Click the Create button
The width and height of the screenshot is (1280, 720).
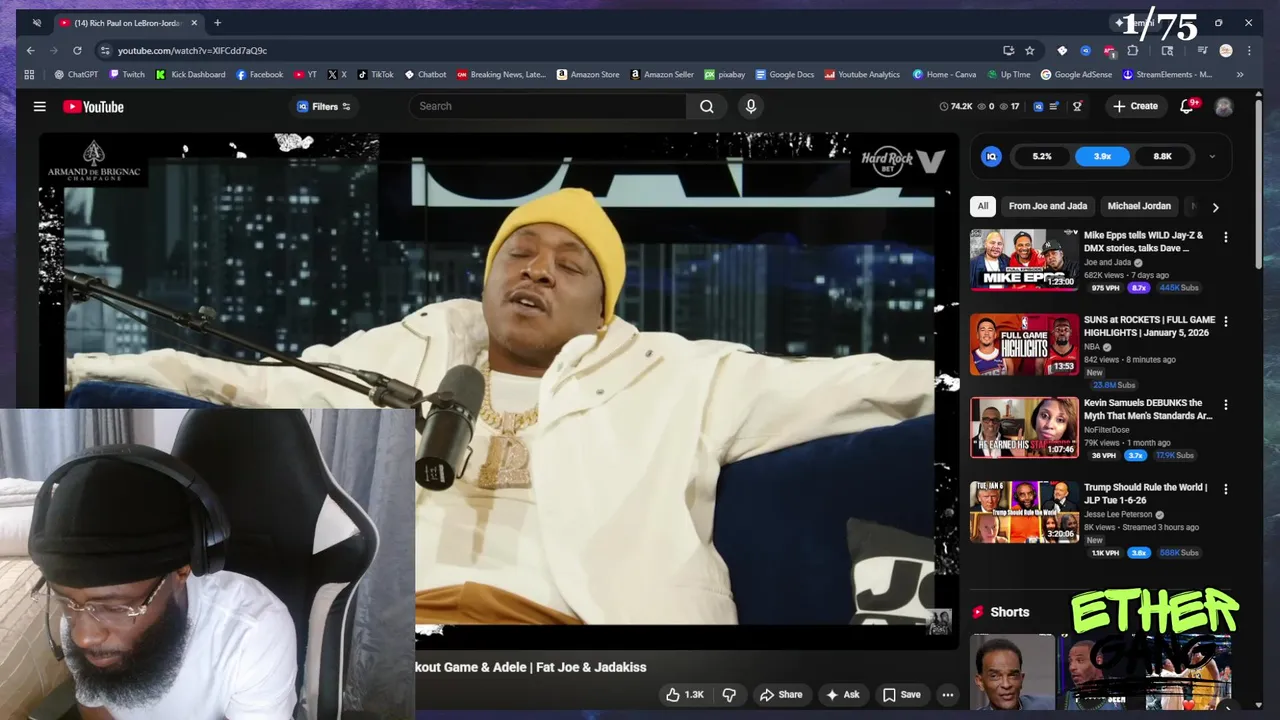1135,106
